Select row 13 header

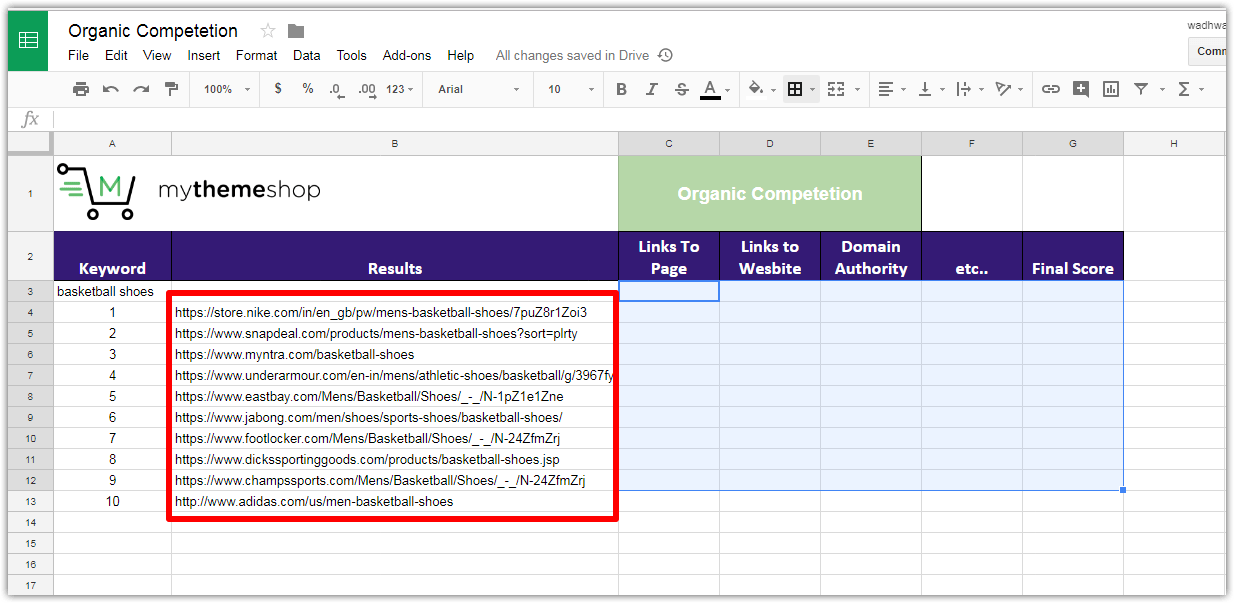tap(31, 502)
